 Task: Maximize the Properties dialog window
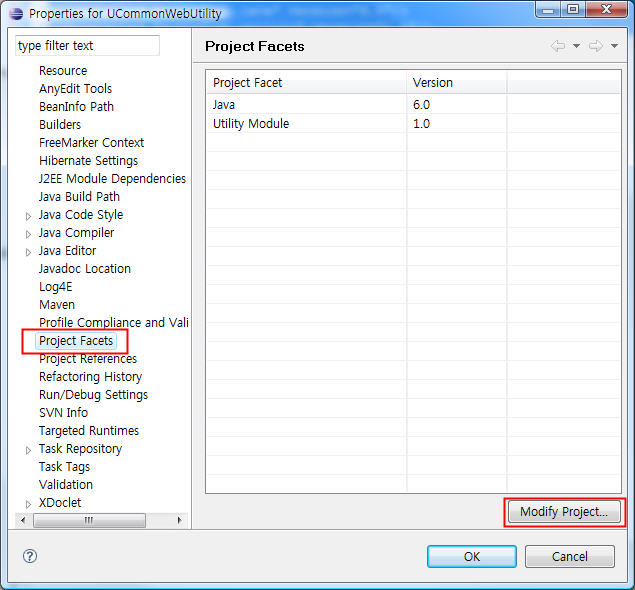[573, 10]
